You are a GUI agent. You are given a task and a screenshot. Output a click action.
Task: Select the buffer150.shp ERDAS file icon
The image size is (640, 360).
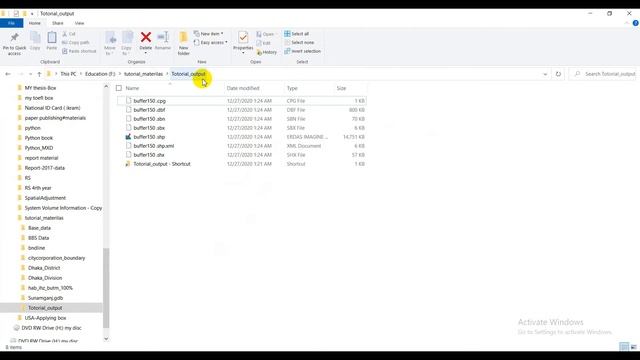tap(128, 137)
